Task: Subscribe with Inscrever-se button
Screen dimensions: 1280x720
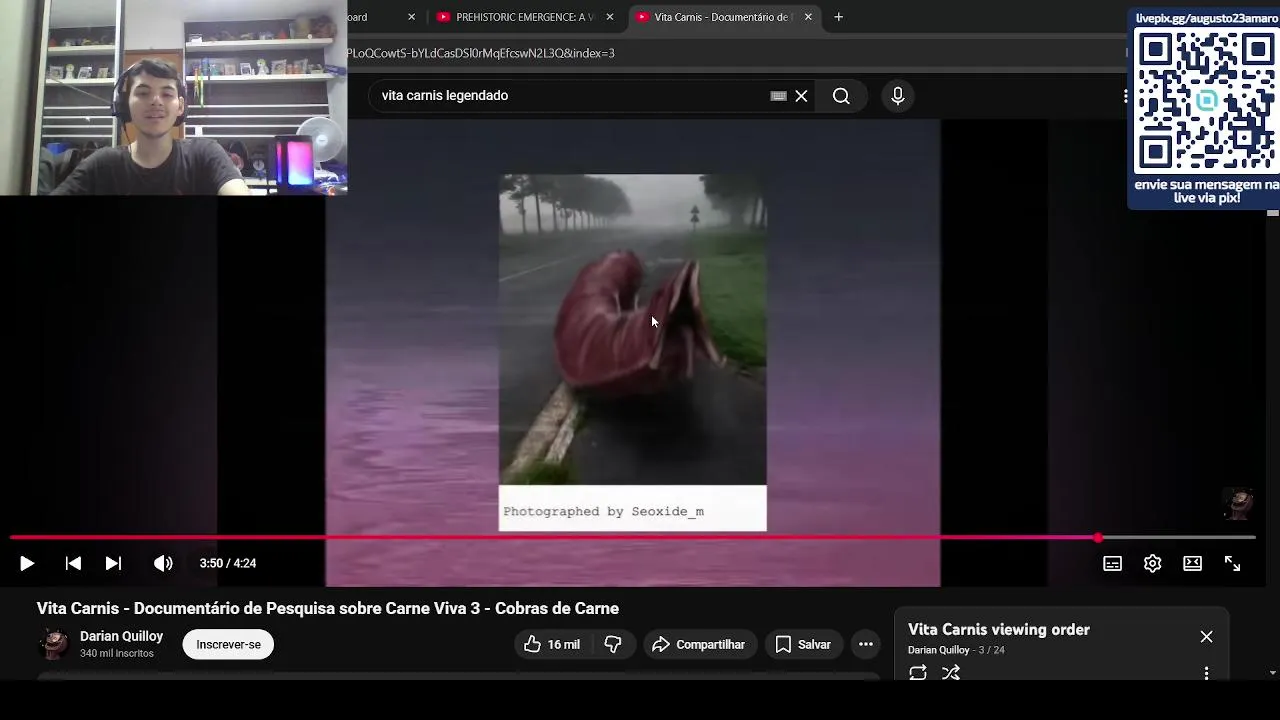Action: 228,645
